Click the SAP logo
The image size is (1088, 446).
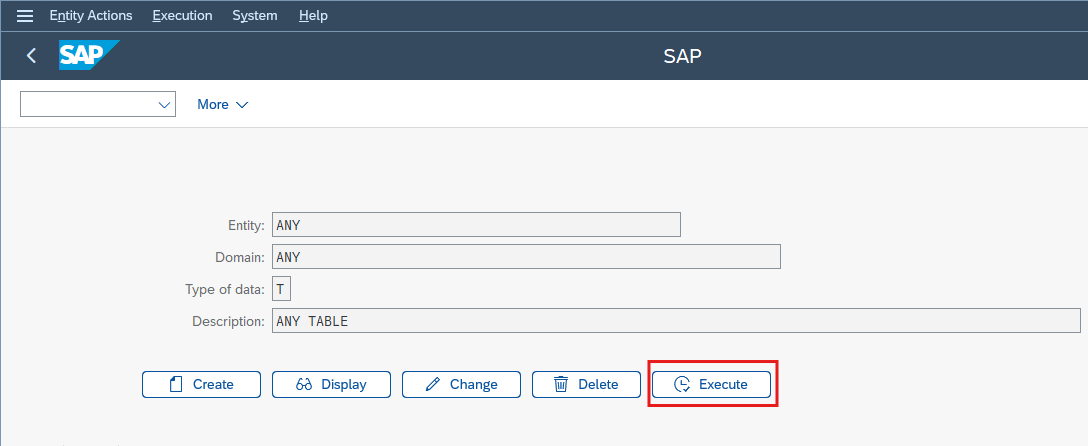pos(89,55)
